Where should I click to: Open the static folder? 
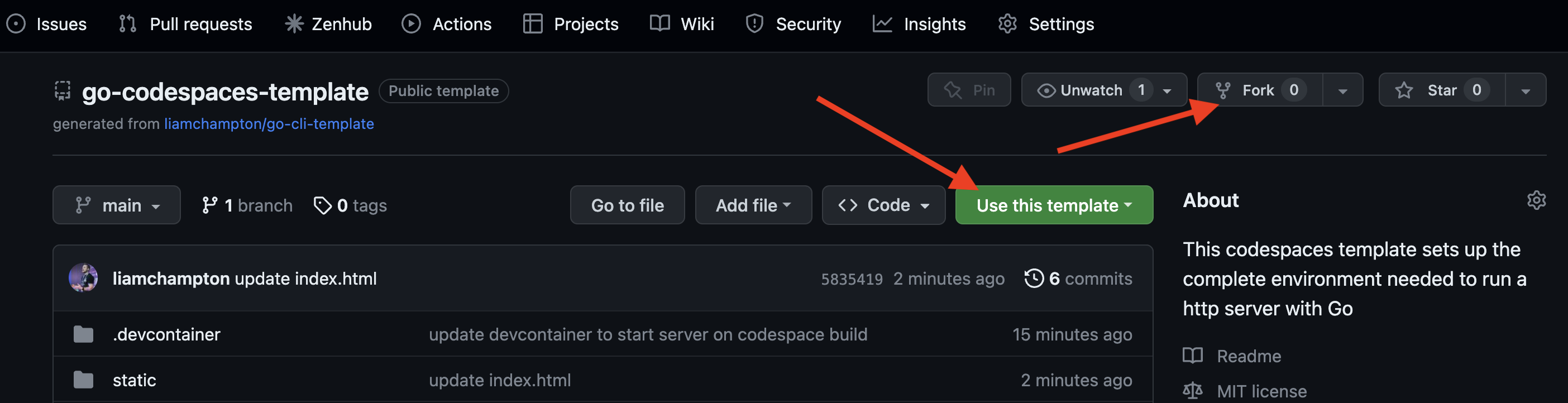pos(135,380)
